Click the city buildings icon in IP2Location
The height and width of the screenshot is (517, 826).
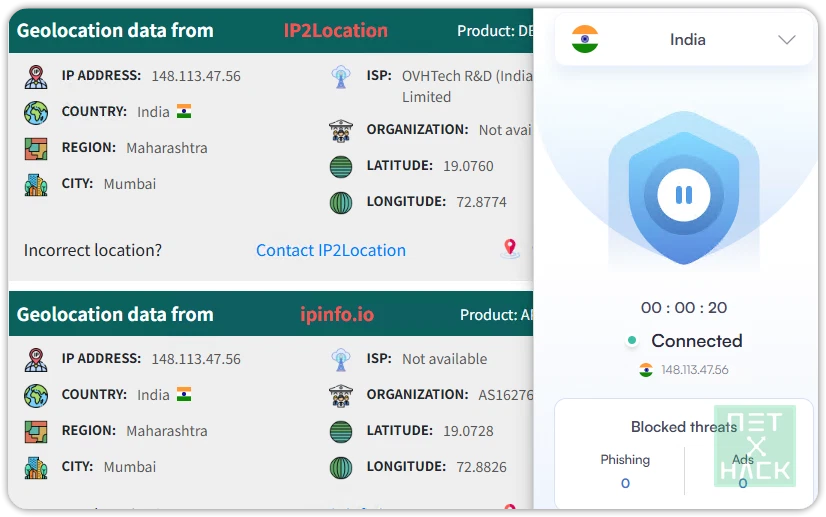(36, 185)
